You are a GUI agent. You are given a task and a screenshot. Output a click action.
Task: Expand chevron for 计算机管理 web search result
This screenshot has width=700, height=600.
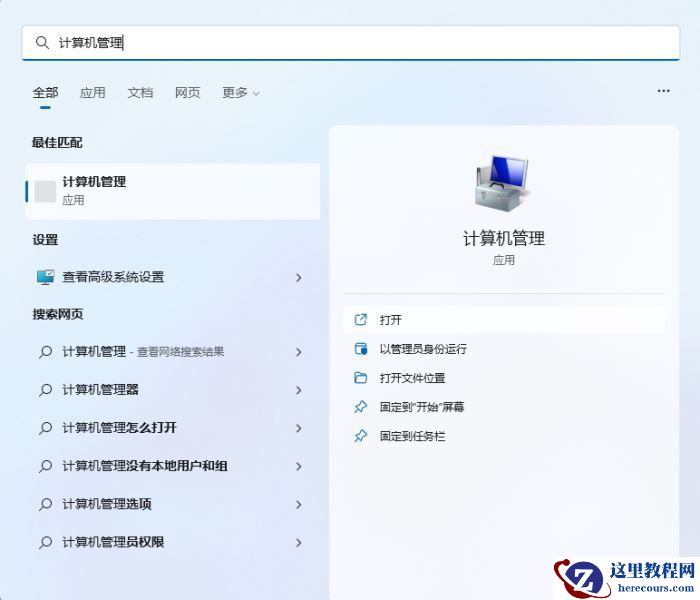[299, 352]
